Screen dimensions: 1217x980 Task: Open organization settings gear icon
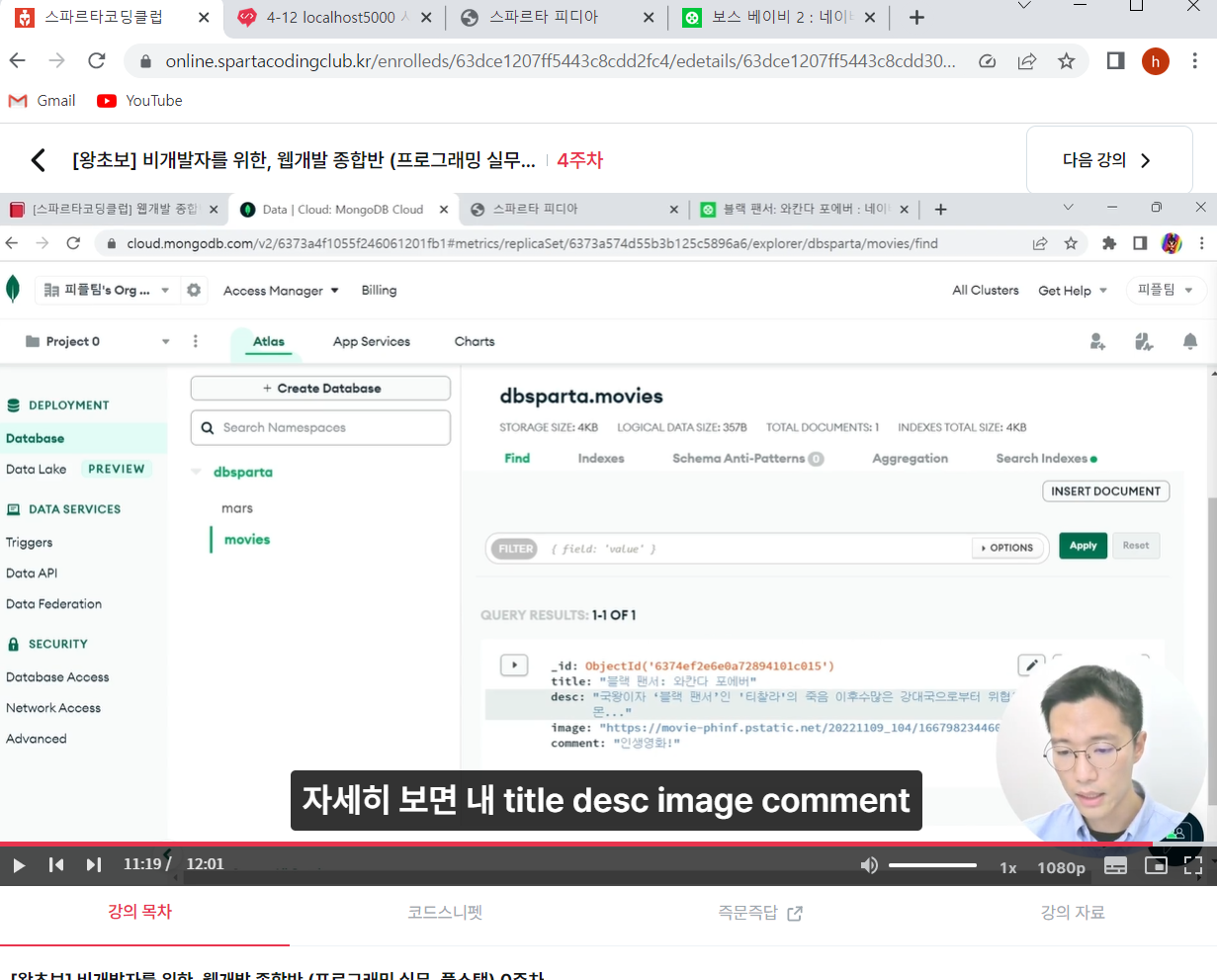194,291
